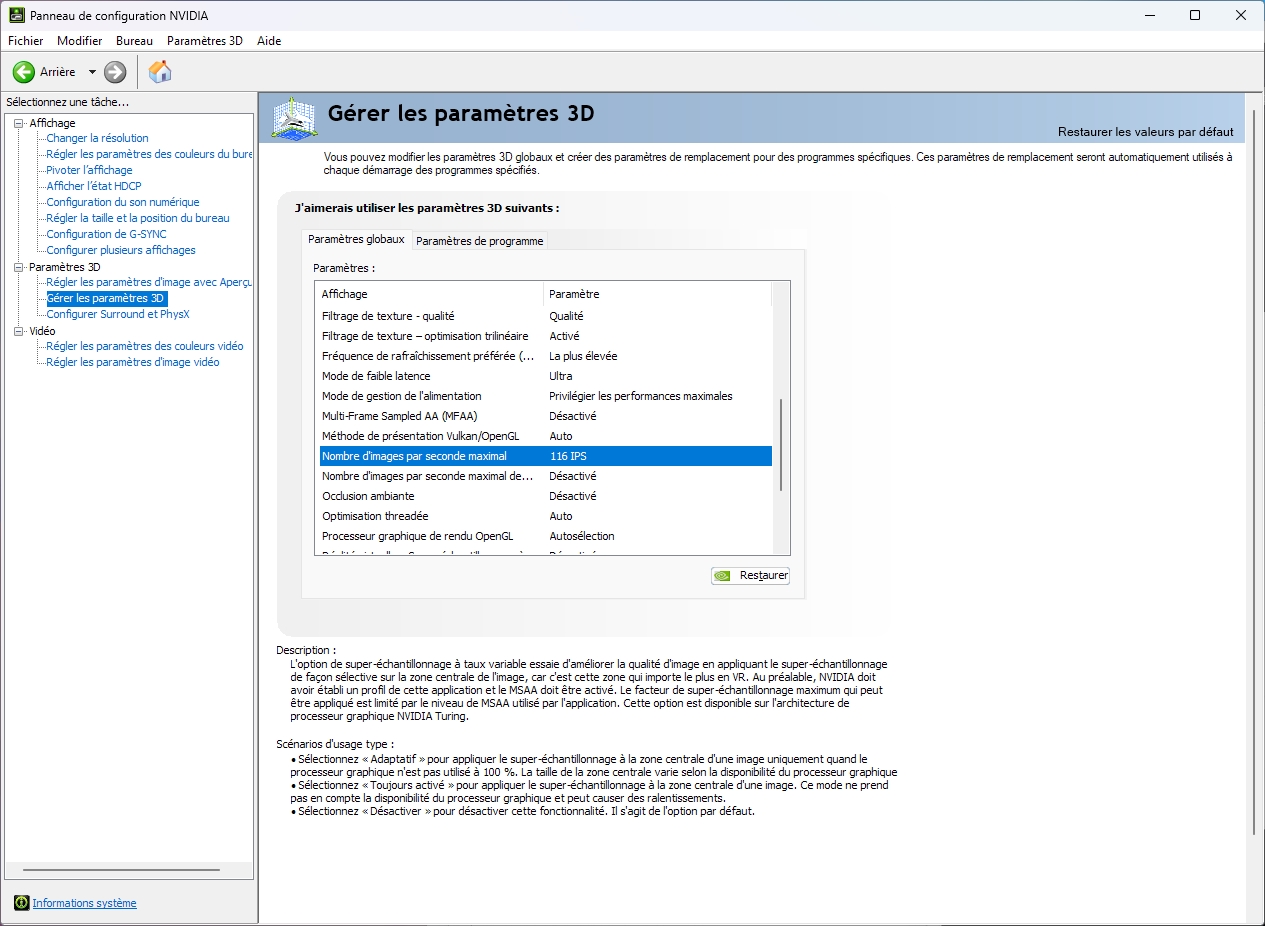Collapse the Affichage tree node
1265x926 pixels.
[x=18, y=123]
